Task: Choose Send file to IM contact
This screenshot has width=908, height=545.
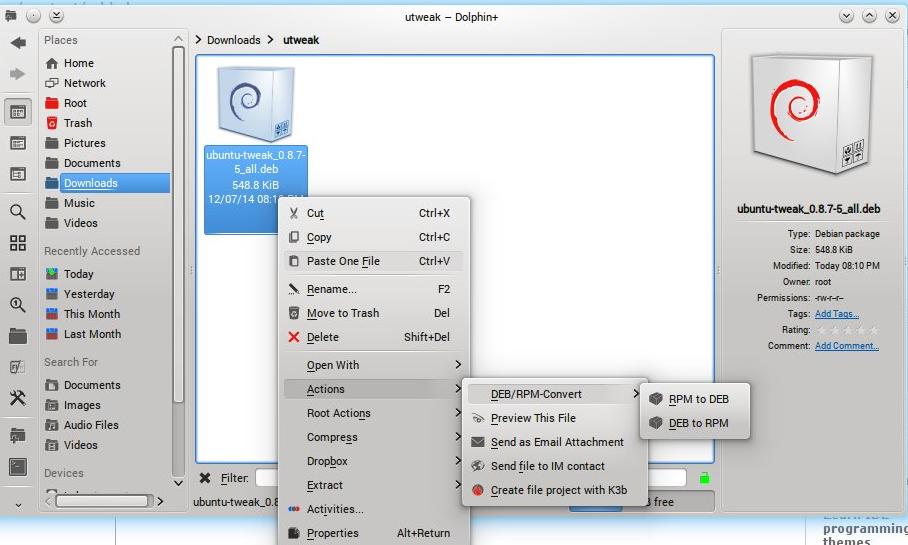Action: point(554,466)
